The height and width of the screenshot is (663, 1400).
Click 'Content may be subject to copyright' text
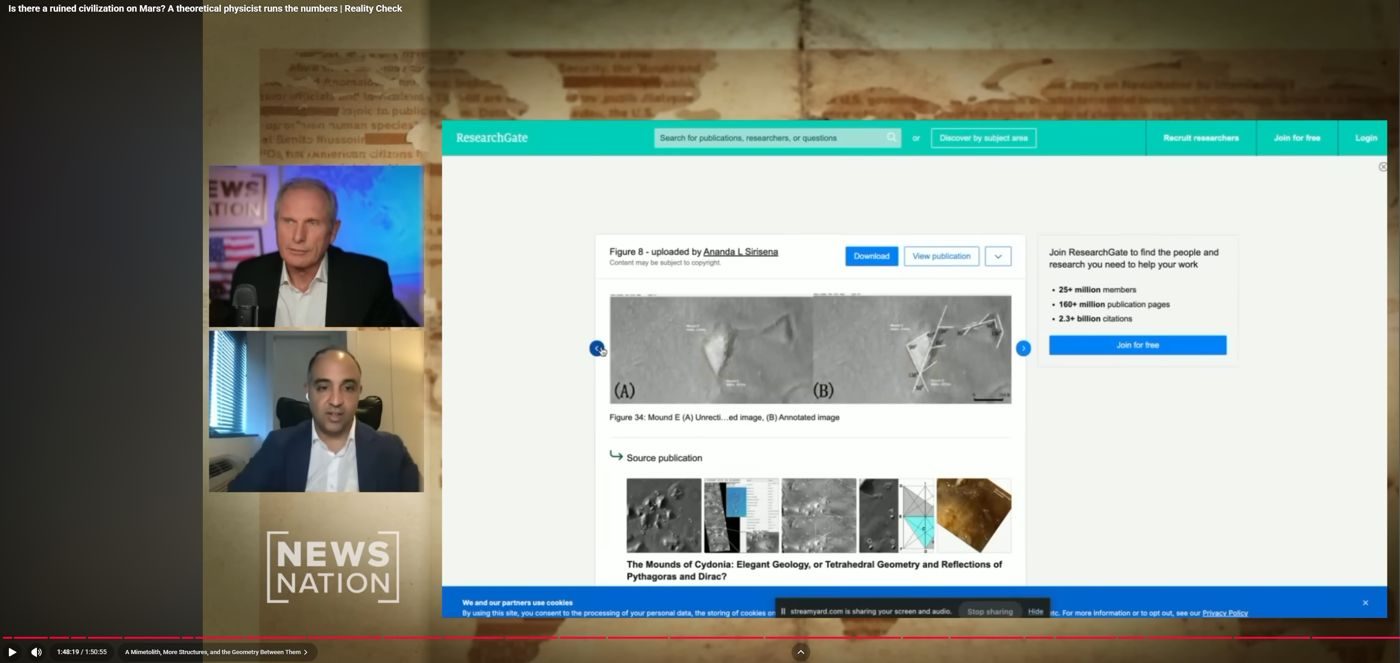[665, 263]
